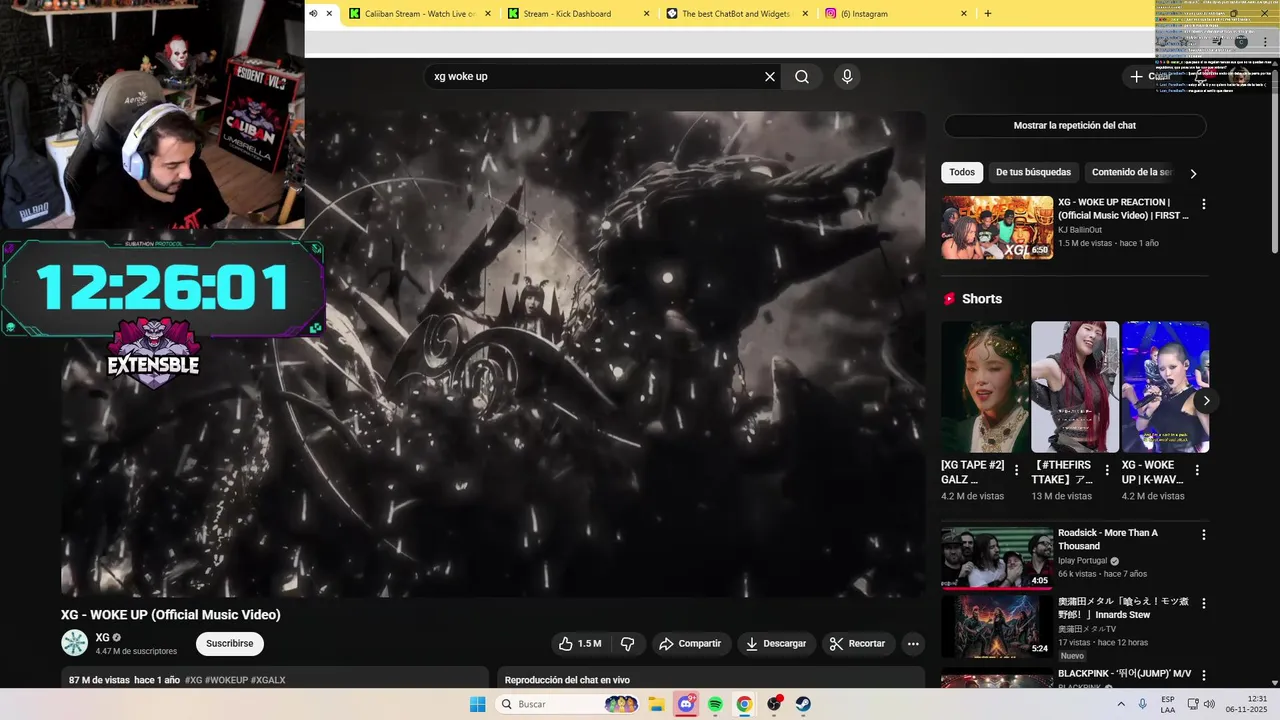This screenshot has width=1280, height=720.
Task: Select Contenido de la serie filter chip
Action: pos(1132,172)
